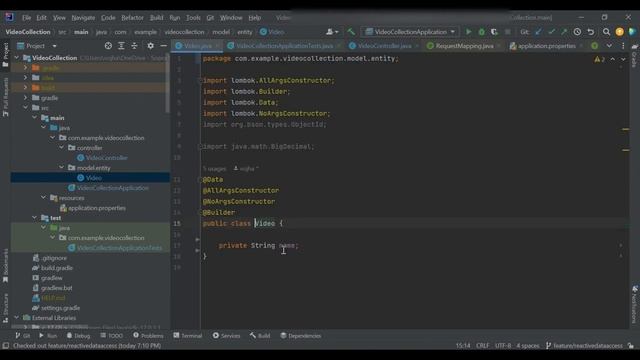Click the Stop process icon
640x360 pixels.
tap(508, 32)
